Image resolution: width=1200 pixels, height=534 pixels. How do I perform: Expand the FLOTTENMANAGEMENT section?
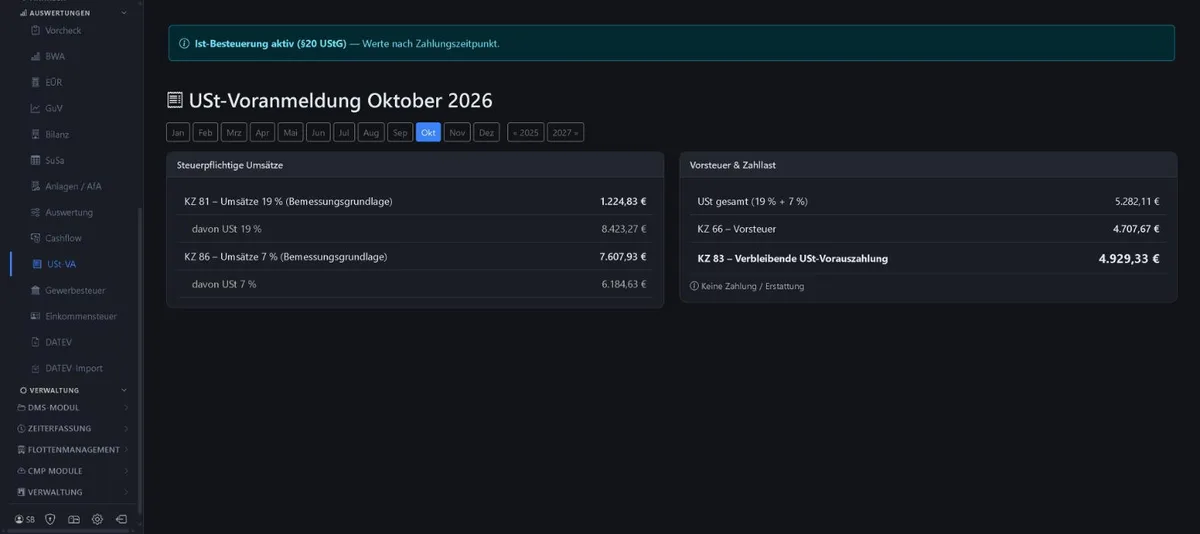coord(72,450)
